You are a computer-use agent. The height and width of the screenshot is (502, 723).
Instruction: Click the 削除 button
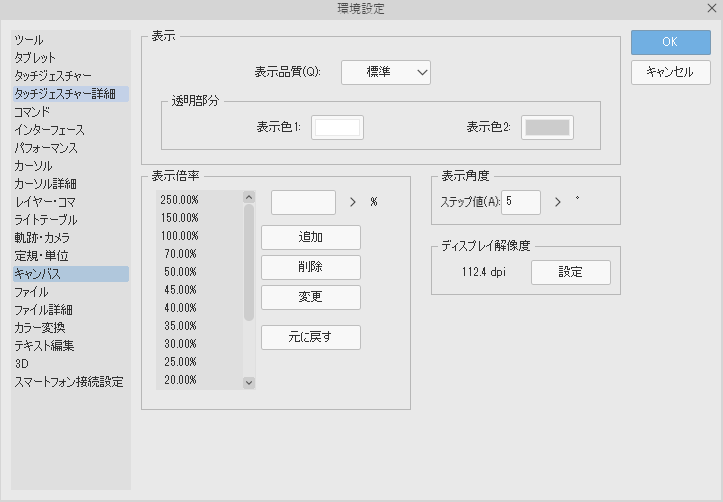pos(311,267)
